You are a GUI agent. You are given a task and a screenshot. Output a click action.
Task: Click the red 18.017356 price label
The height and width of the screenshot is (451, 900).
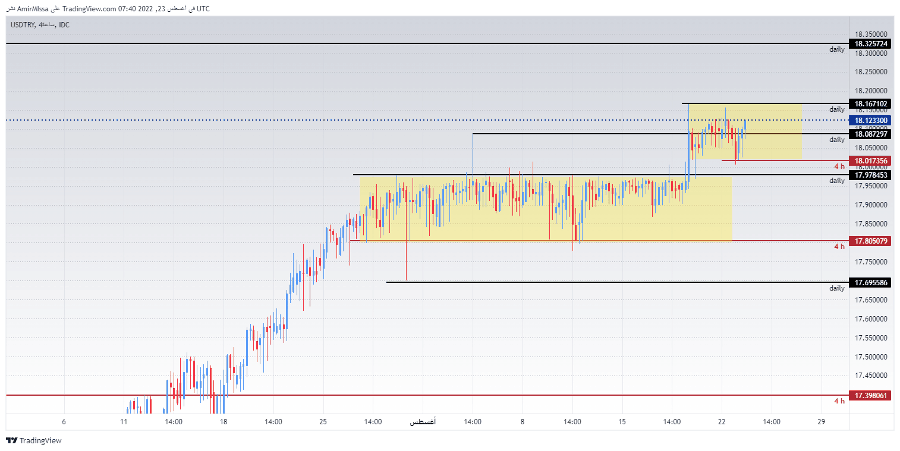(x=871, y=161)
